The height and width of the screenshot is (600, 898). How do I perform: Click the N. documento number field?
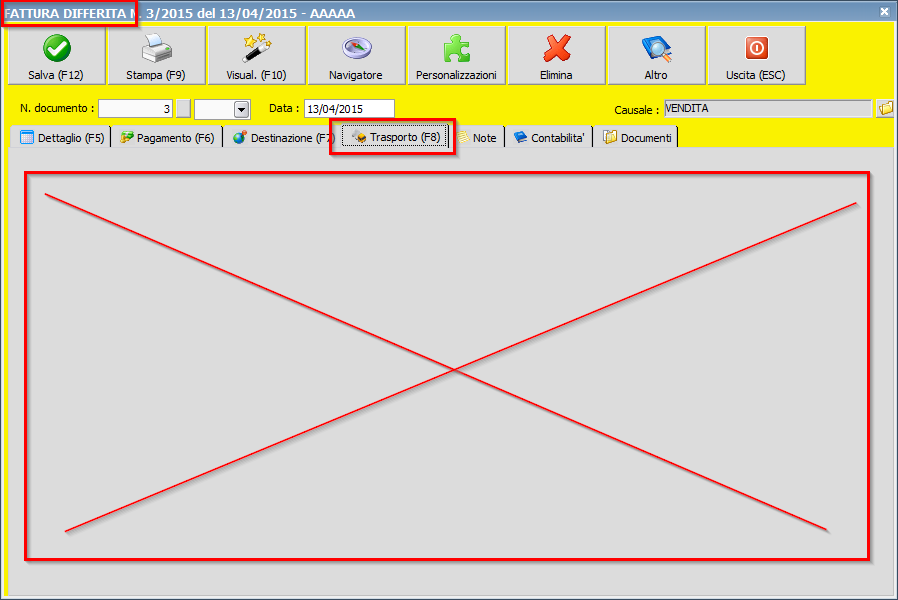pyautogui.click(x=136, y=109)
